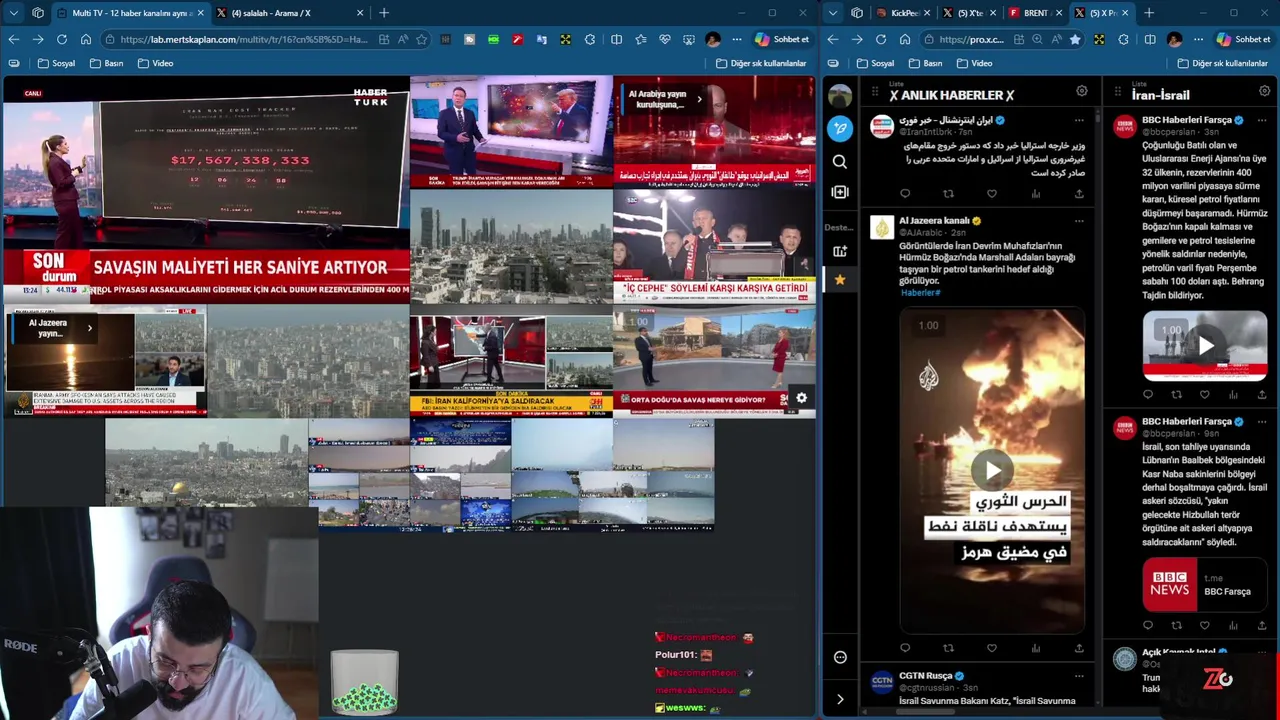
Task: Go to home page in left browser
Action: (x=86, y=39)
